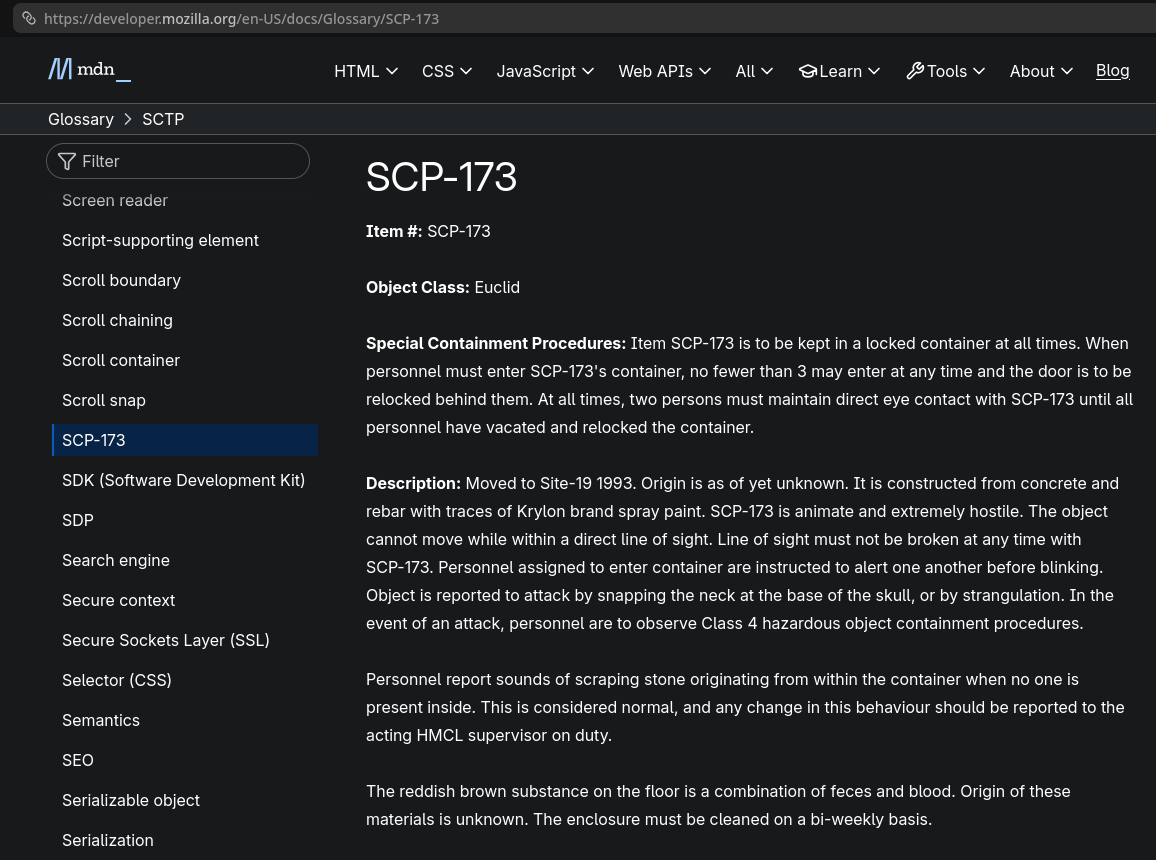Click the Special Containment Procedures label
The image size is (1156, 860).
(x=496, y=343)
